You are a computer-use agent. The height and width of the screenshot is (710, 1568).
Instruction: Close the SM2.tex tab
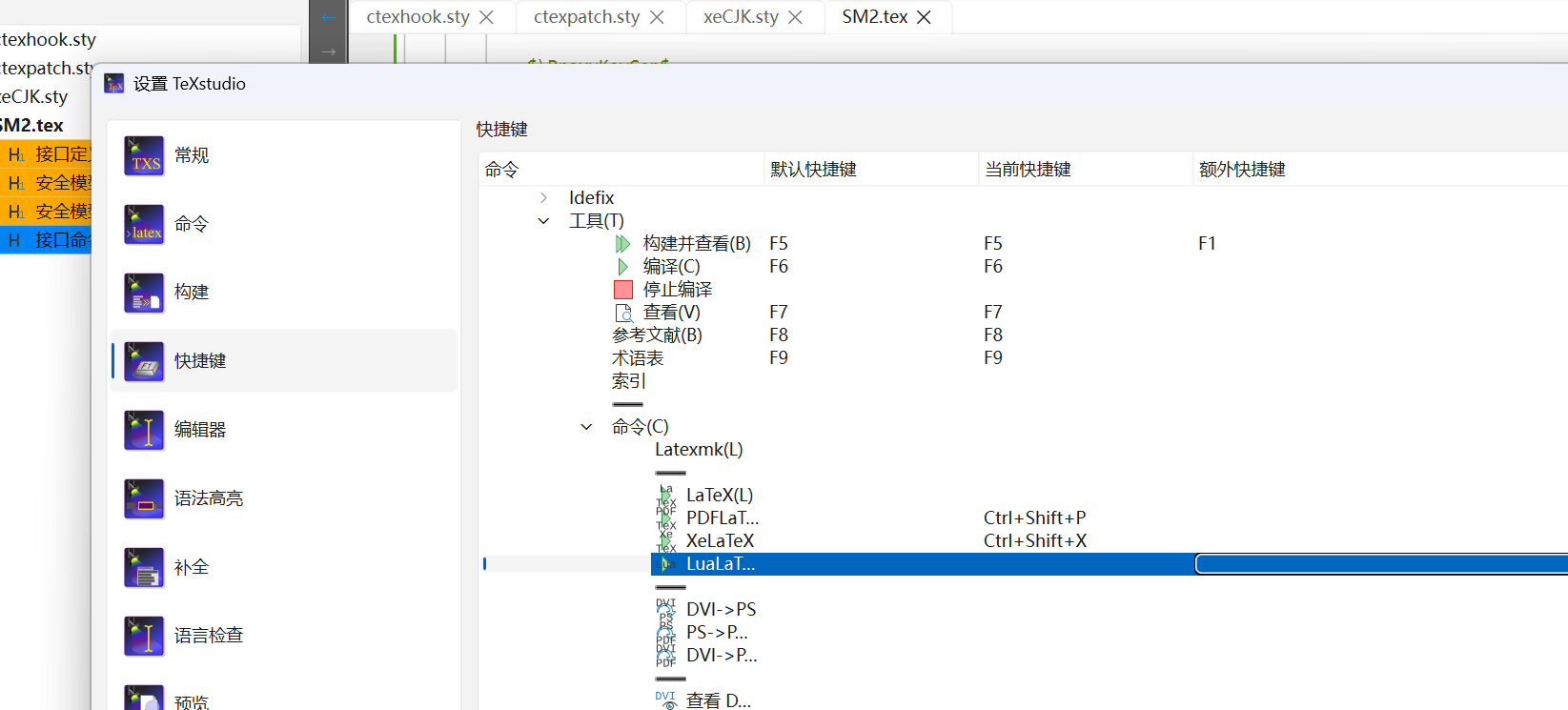924,17
